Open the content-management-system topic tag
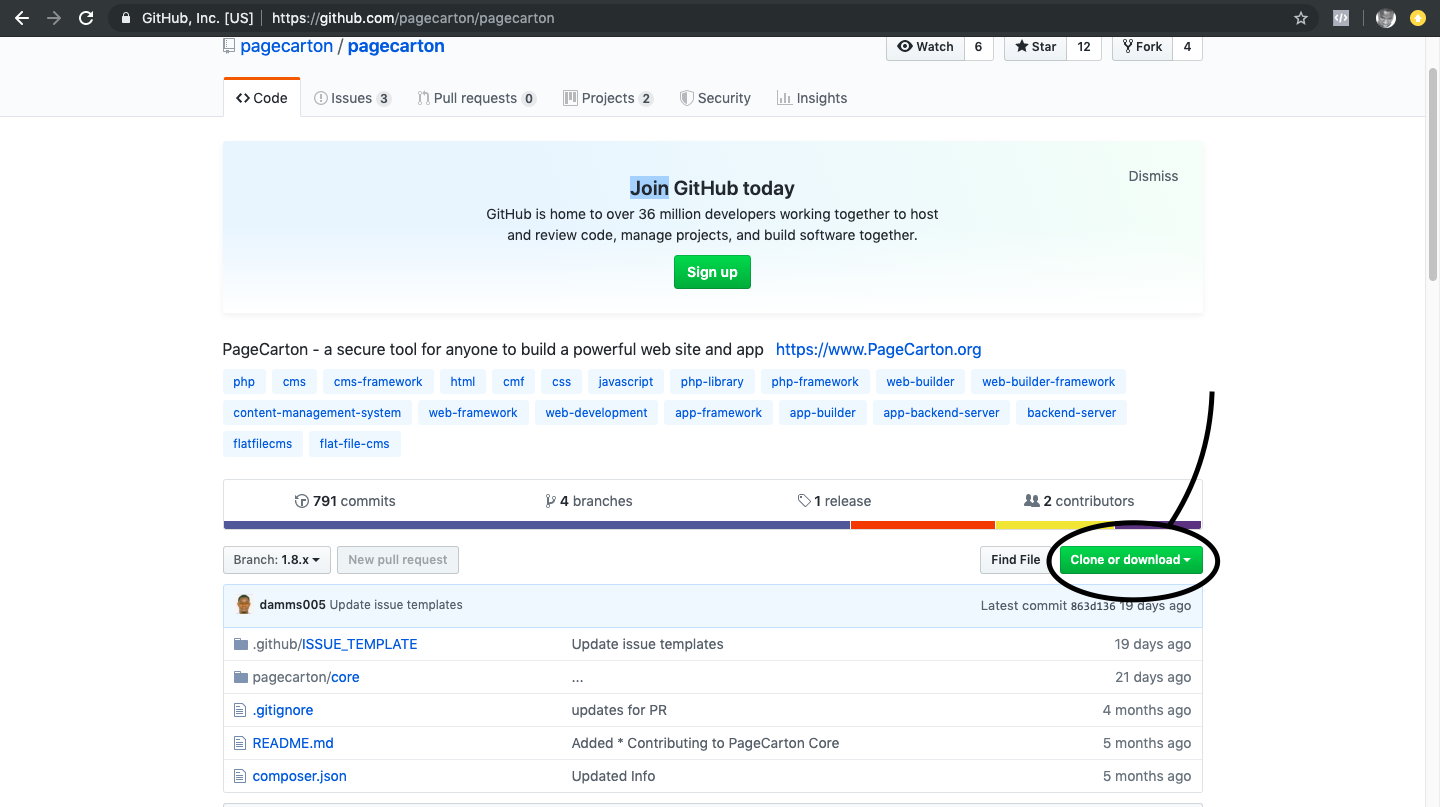Viewport: 1440px width, 807px height. [x=317, y=413]
